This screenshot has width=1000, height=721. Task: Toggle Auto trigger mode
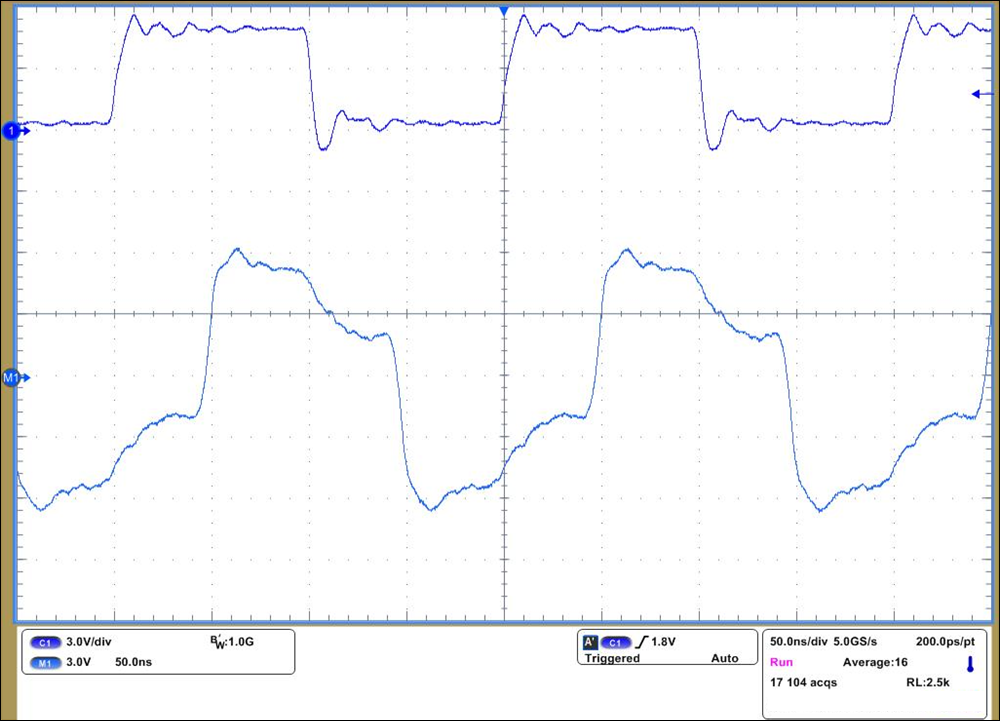point(727,657)
